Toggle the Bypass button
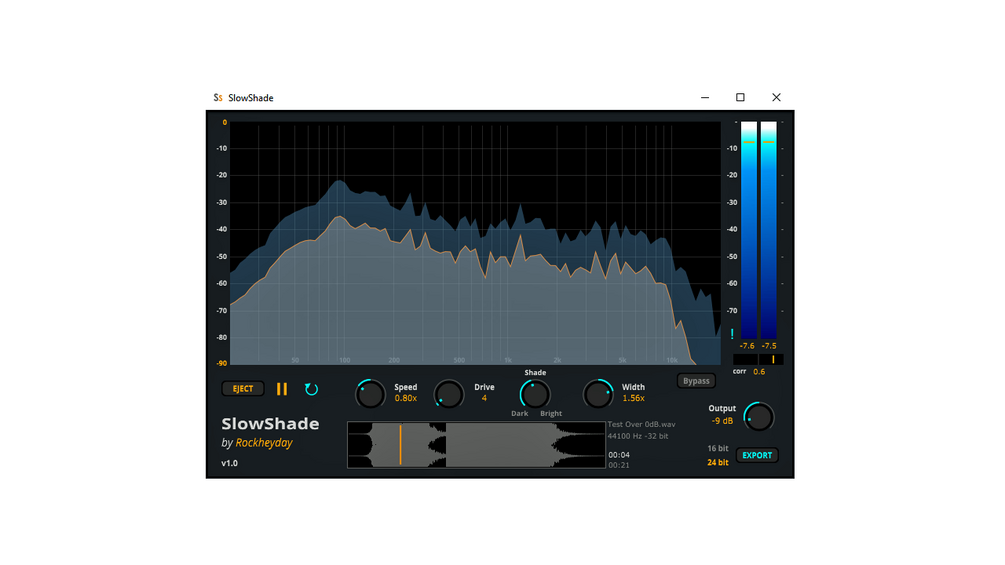The image size is (1005, 565). (696, 381)
